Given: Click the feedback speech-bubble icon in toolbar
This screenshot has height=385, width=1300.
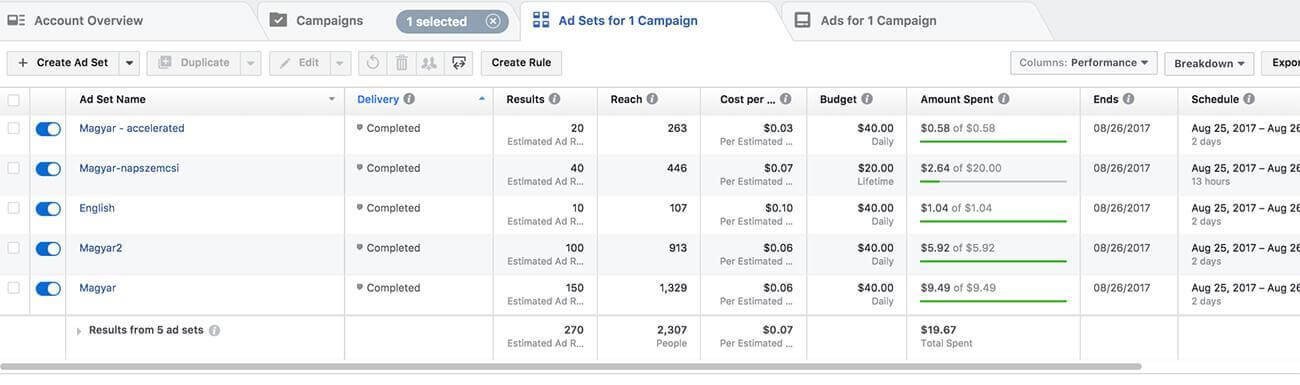Looking at the screenshot, I should 459,63.
